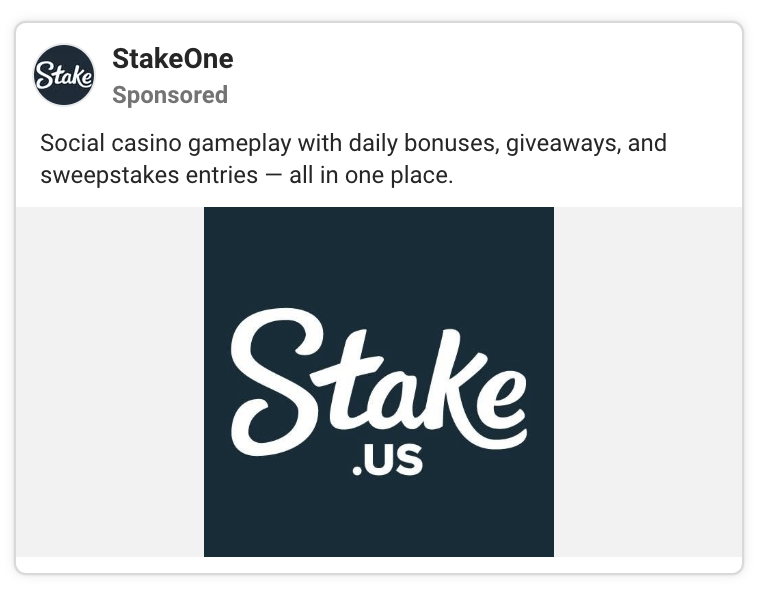
Task: Click the .US text below the wordmark
Action: pos(387,461)
